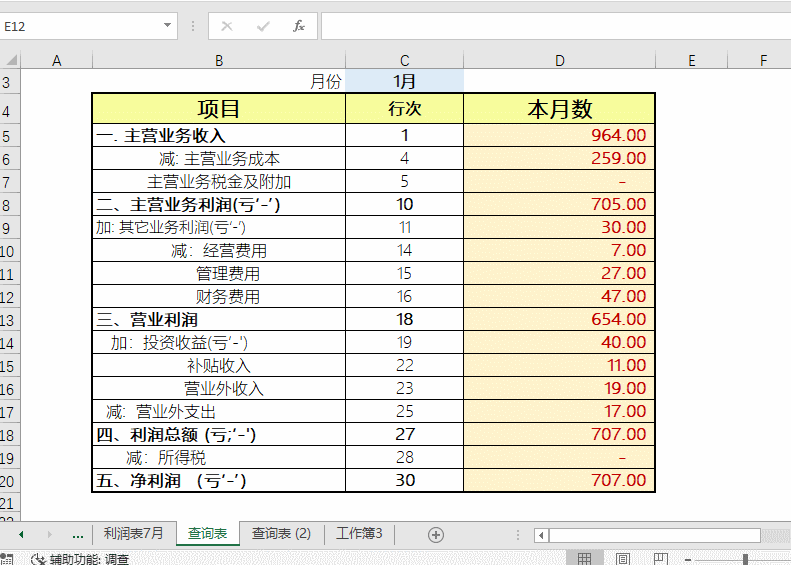The height and width of the screenshot is (565, 791).
Task: Open the month dropdown cell showing 1月
Action: point(404,82)
